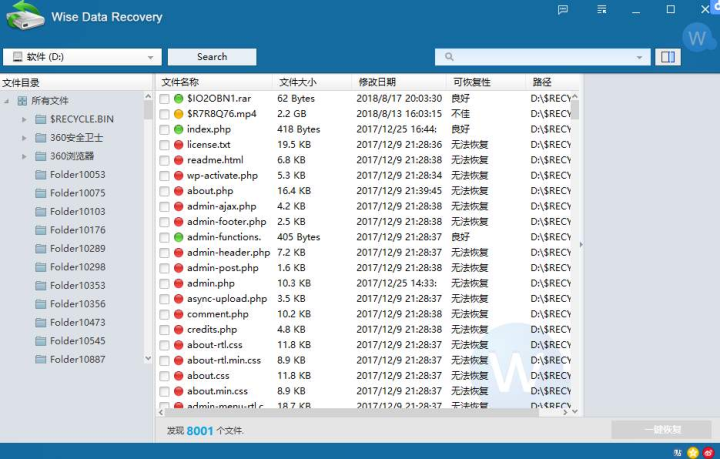Viewport: 720px width, 459px height.
Task: Open the feedback chat bubble icon
Action: pos(565,9)
